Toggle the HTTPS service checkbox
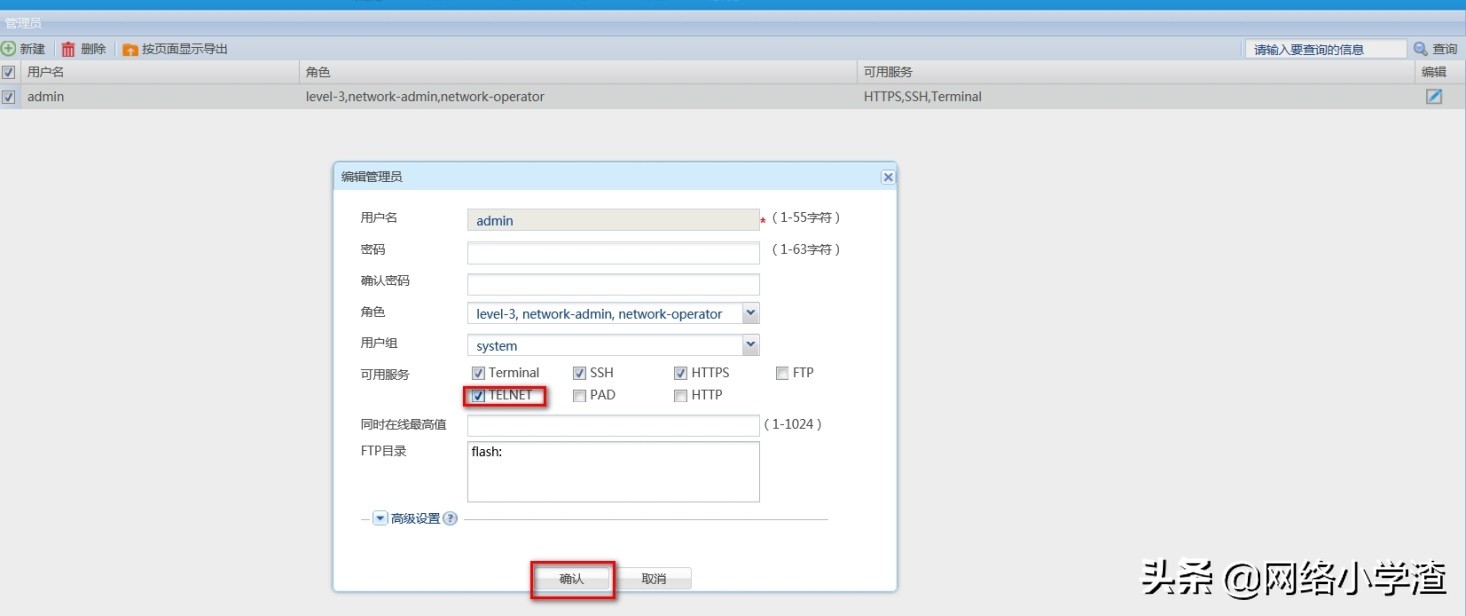1466x616 pixels. [681, 373]
